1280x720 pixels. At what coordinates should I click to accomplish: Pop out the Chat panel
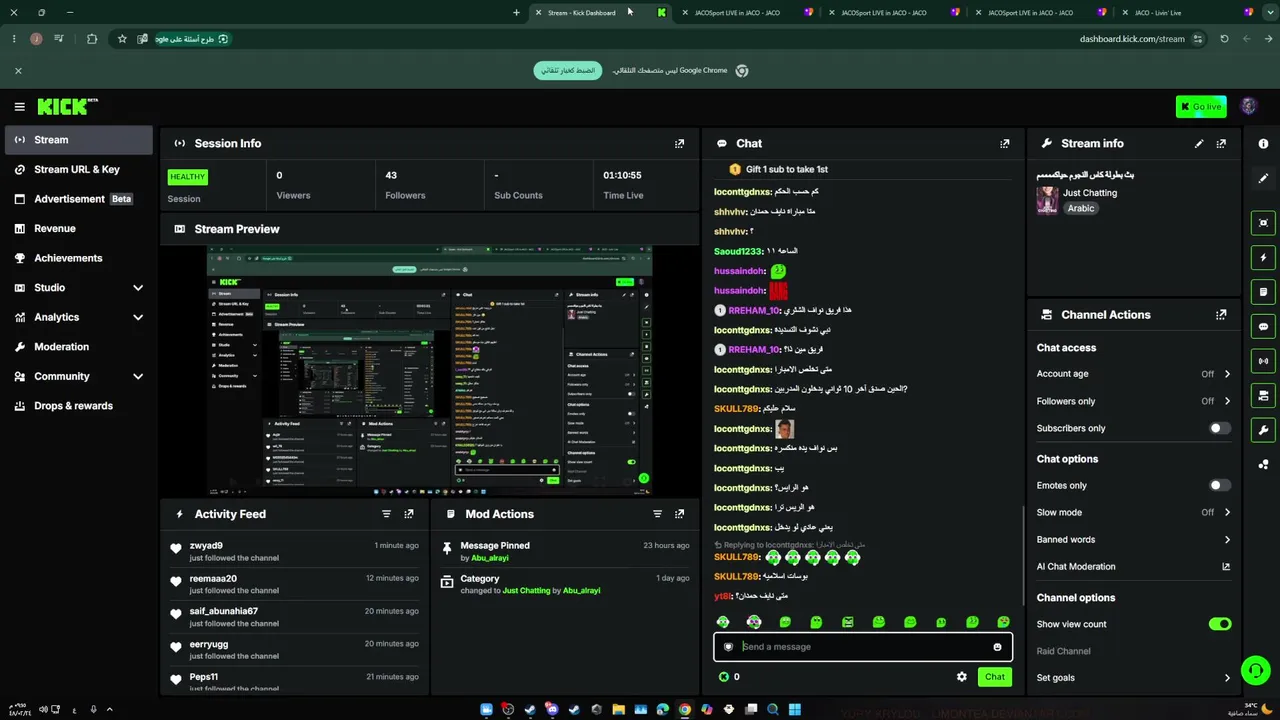pyautogui.click(x=1005, y=143)
